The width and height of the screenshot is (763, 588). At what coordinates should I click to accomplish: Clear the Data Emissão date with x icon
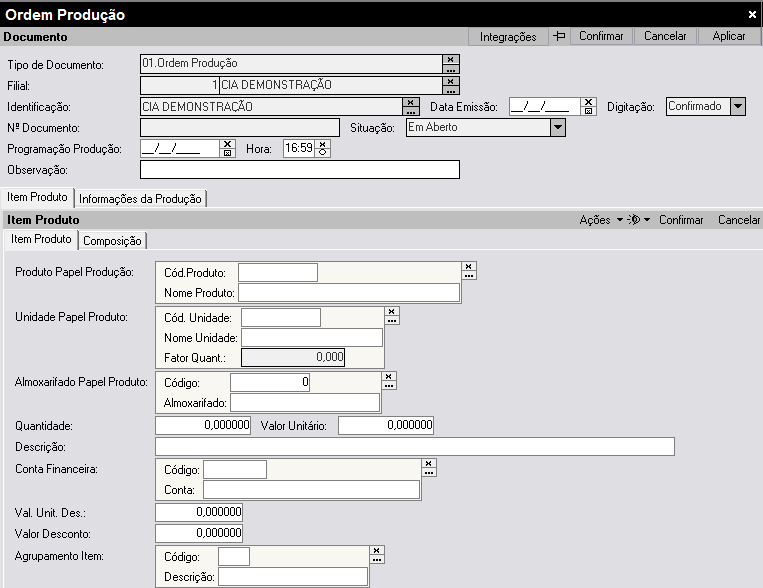588,102
